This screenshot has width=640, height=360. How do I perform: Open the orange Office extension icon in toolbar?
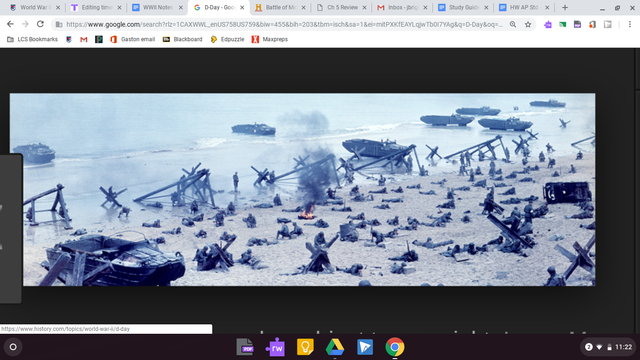pos(592,24)
